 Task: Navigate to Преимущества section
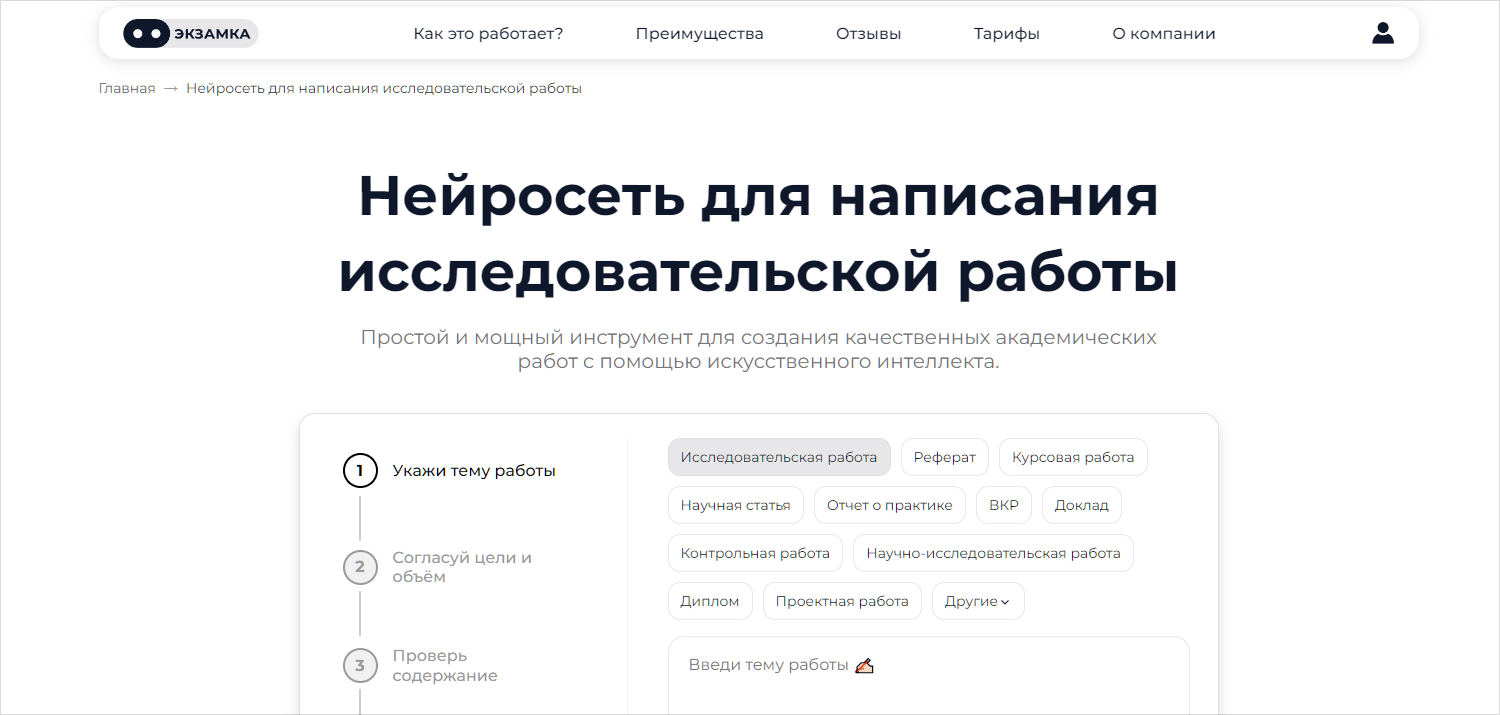[699, 34]
